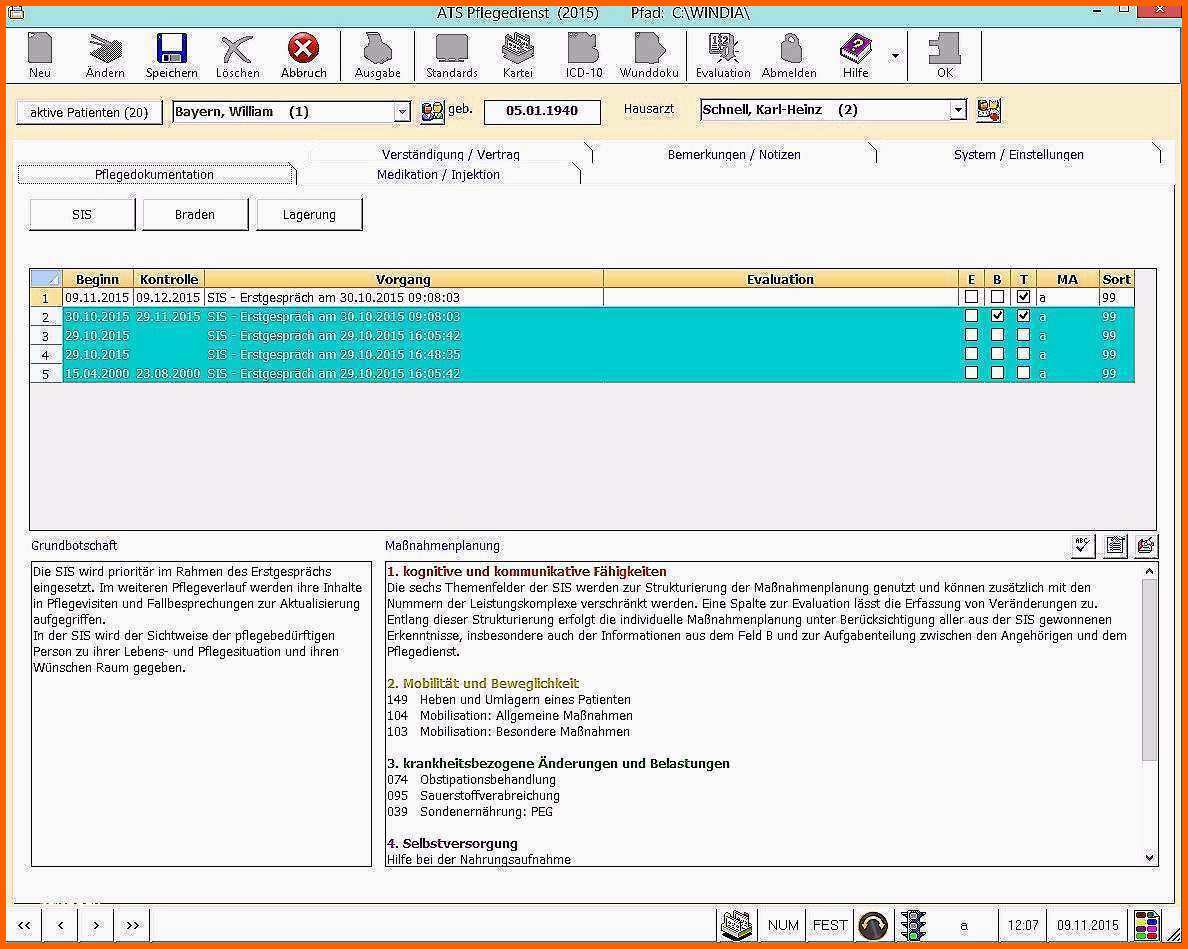This screenshot has height=949, width=1188.
Task: Click the Vorgang column header
Action: 403,279
